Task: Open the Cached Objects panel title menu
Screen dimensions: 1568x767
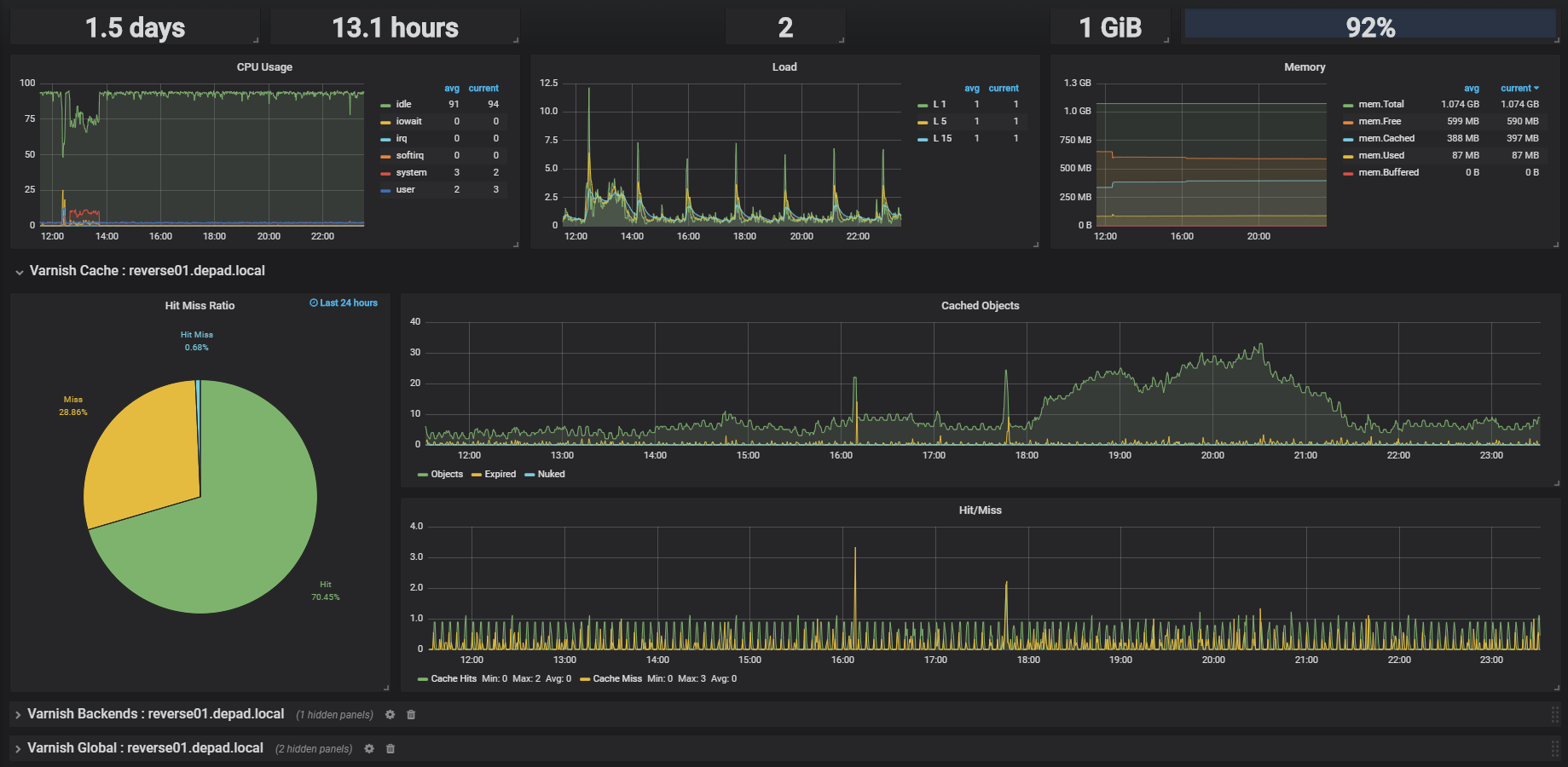Action: [x=980, y=305]
